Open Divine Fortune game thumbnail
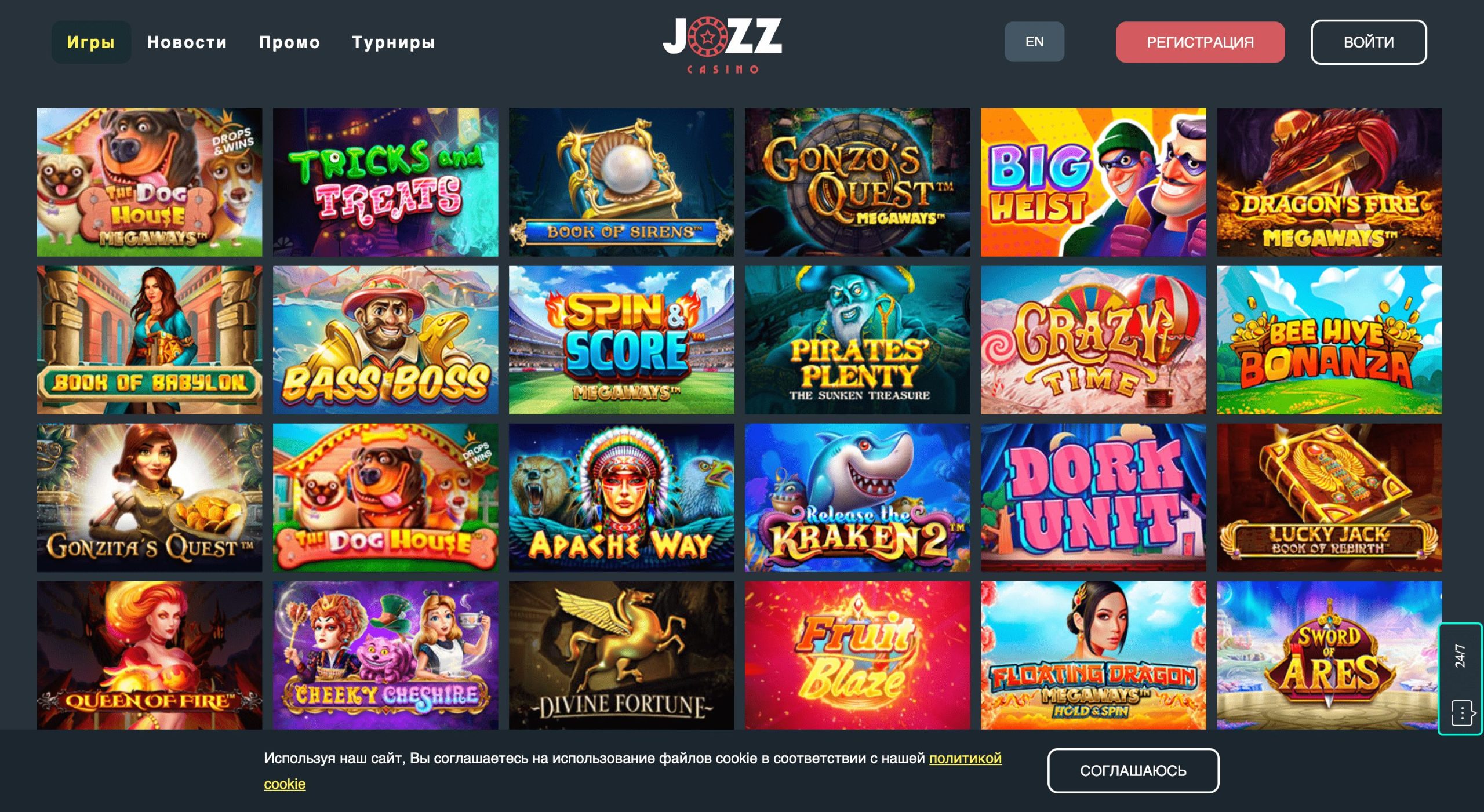The height and width of the screenshot is (812, 1484). tap(621, 655)
